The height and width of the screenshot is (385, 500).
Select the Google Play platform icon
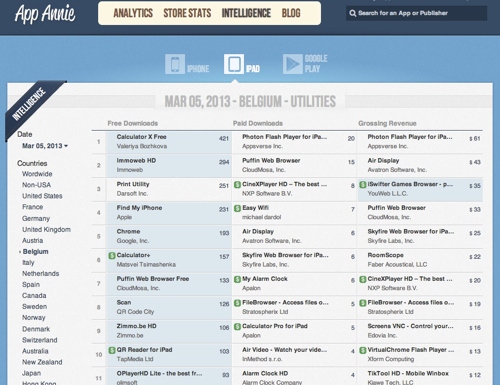(x=293, y=64)
